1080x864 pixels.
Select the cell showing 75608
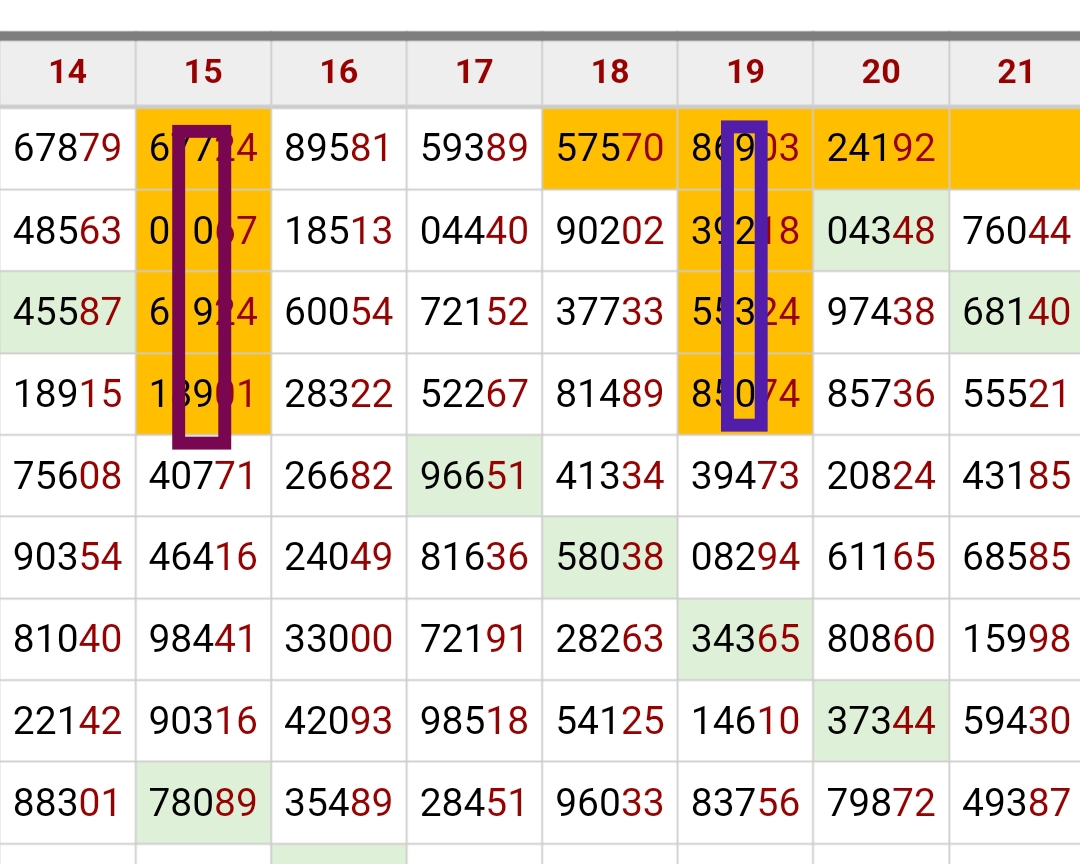68,475
